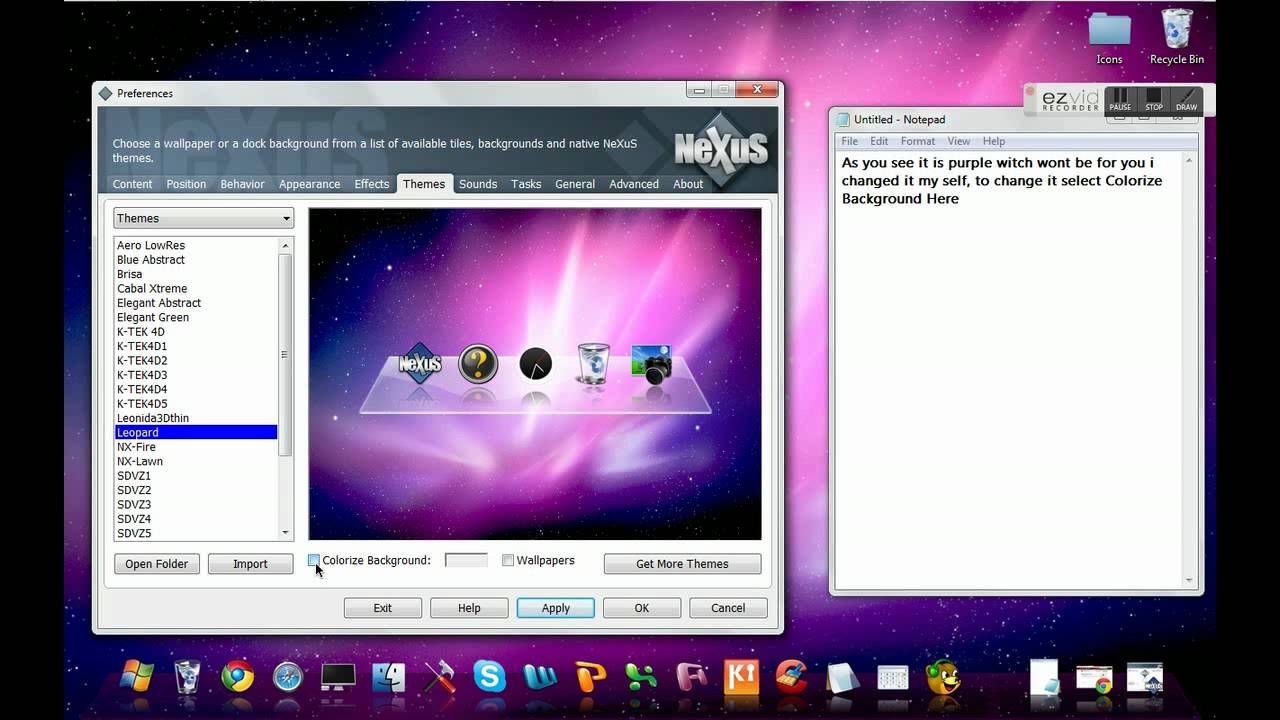Launch the blue W Word icon
The height and width of the screenshot is (720, 1280).
(540, 677)
